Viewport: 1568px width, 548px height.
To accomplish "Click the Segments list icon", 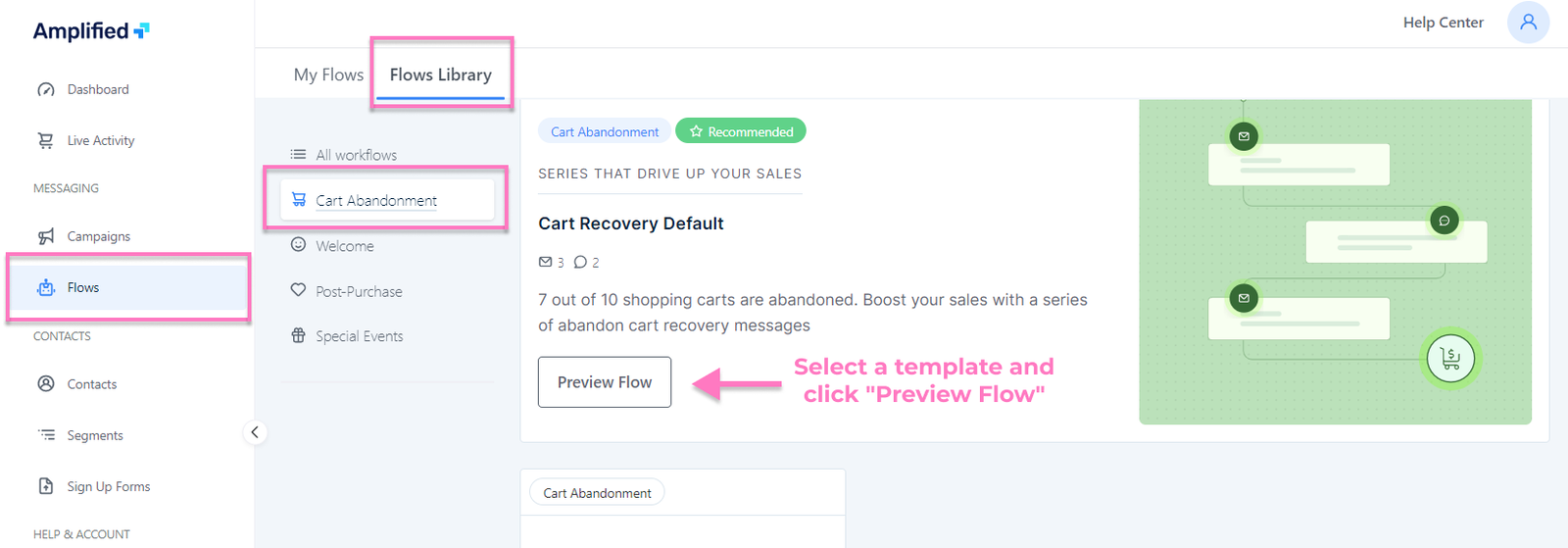I will click(x=46, y=434).
